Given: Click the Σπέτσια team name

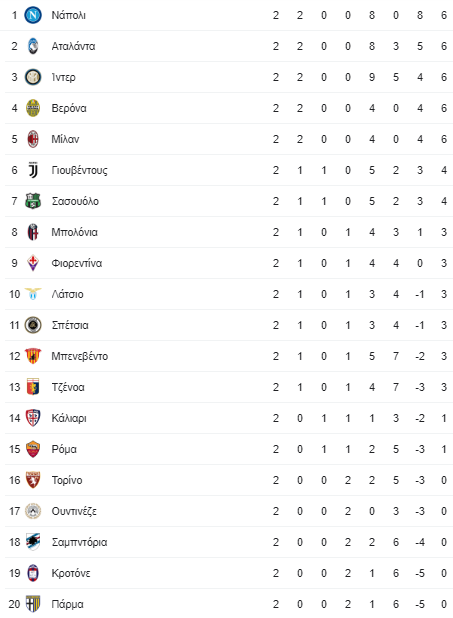Looking at the screenshot, I should (70, 325).
